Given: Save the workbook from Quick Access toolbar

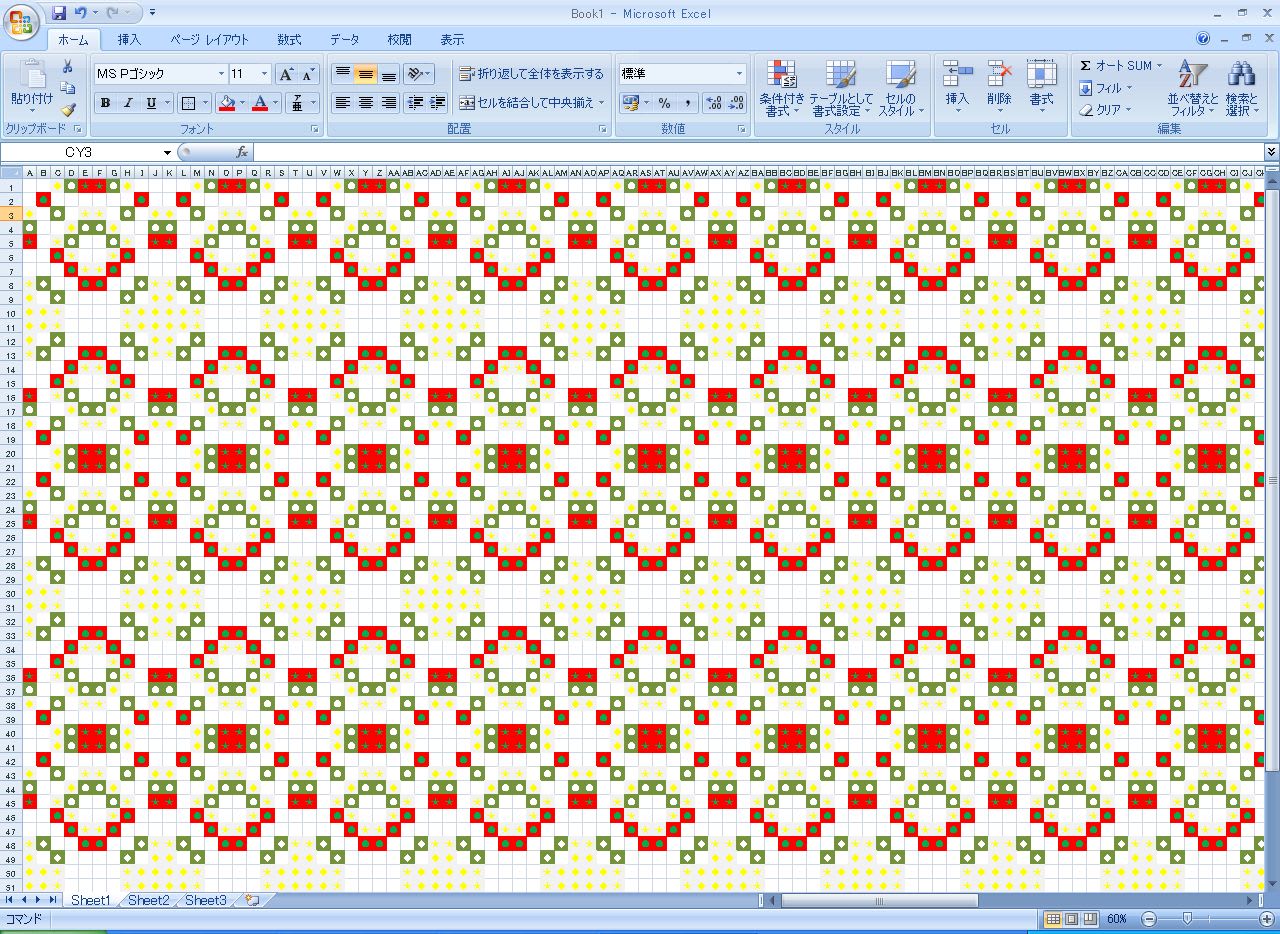Looking at the screenshot, I should pyautogui.click(x=59, y=13).
